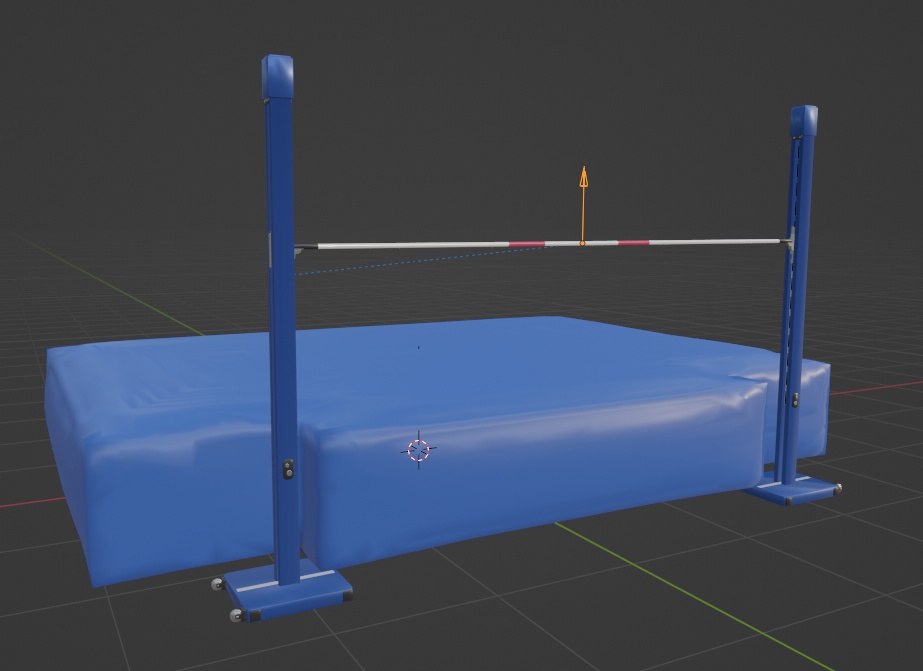Image resolution: width=923 pixels, height=671 pixels.
Task: Click the object origin dot above the mat
Action: click(418, 346)
